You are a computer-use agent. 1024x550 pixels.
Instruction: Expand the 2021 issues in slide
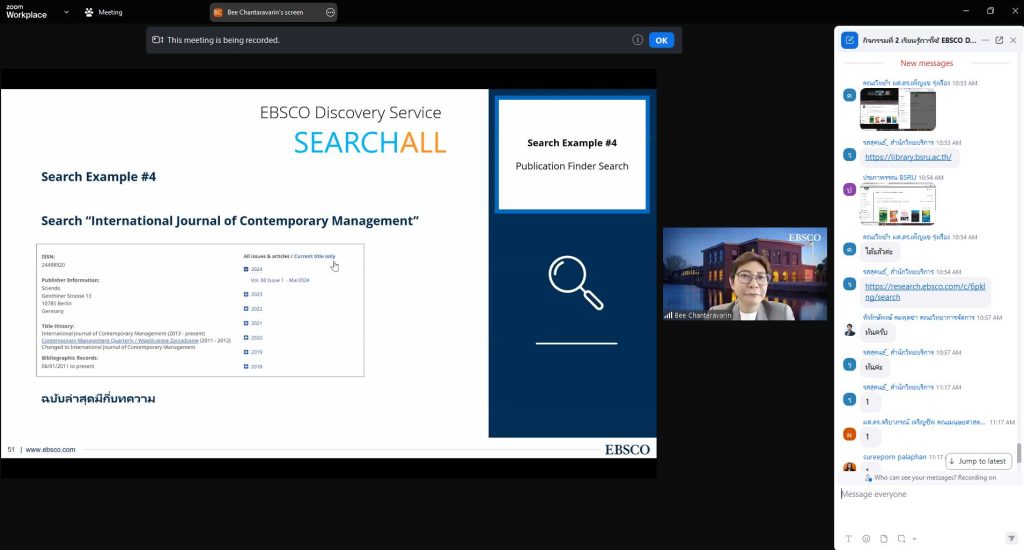click(x=246, y=323)
